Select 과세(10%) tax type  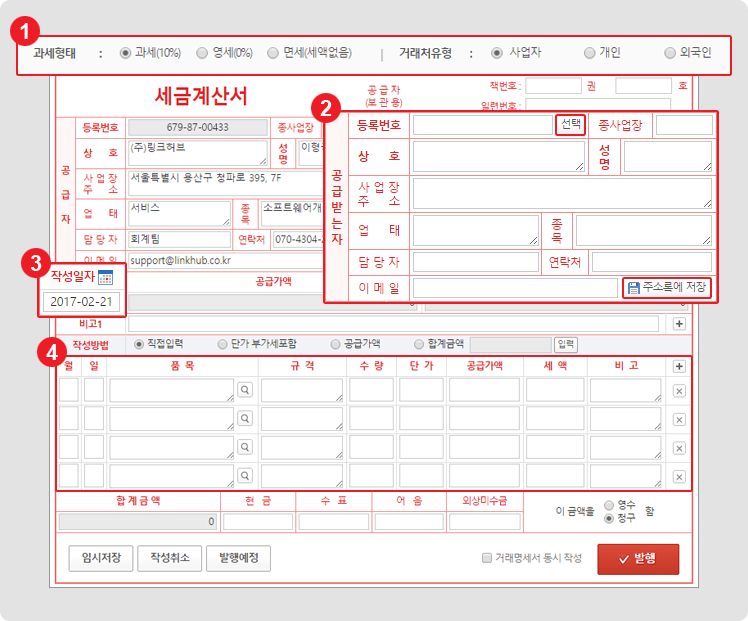coord(125,53)
